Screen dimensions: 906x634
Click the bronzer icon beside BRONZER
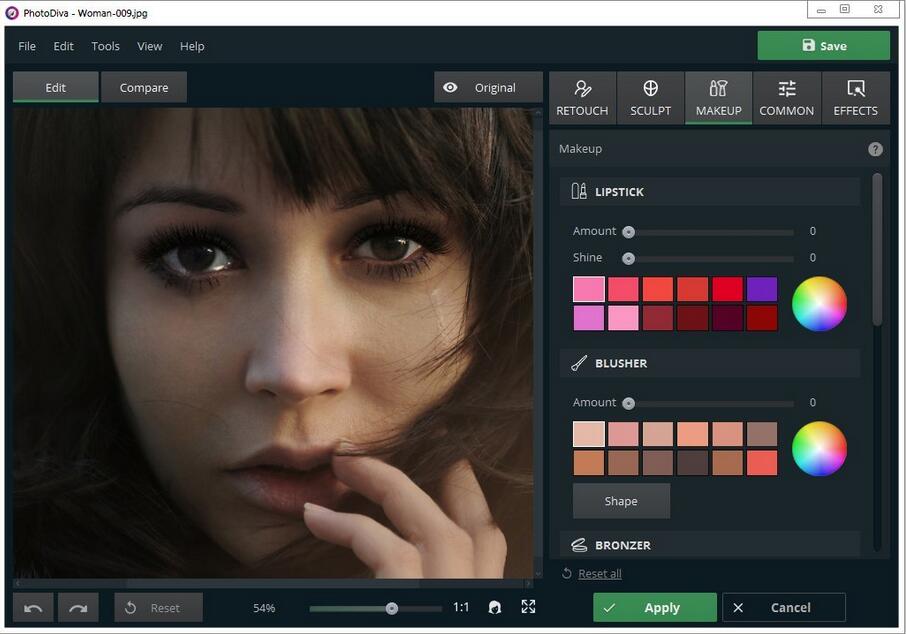(579, 545)
